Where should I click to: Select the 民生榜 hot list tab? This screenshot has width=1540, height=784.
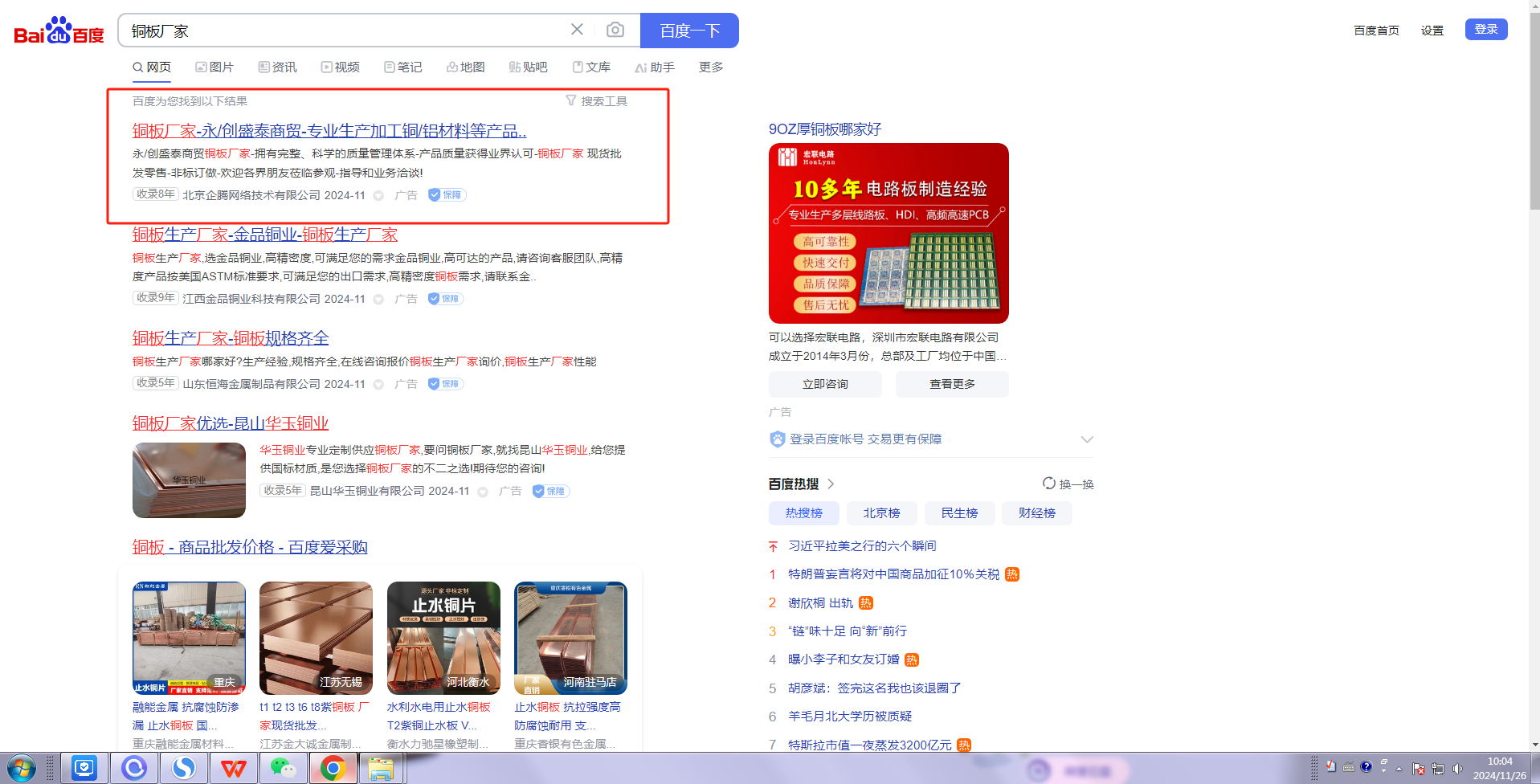960,513
